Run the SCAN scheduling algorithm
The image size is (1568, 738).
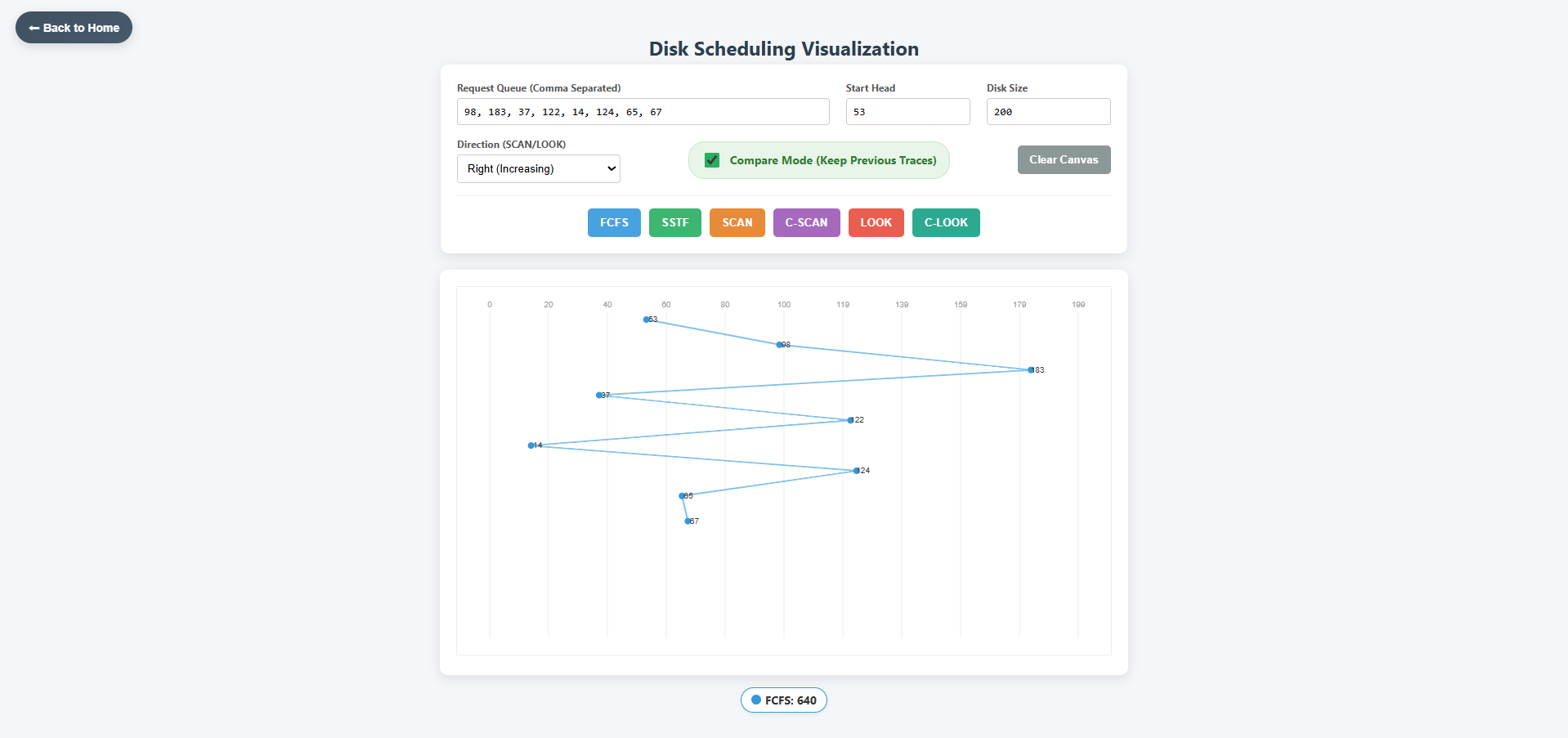[737, 222]
